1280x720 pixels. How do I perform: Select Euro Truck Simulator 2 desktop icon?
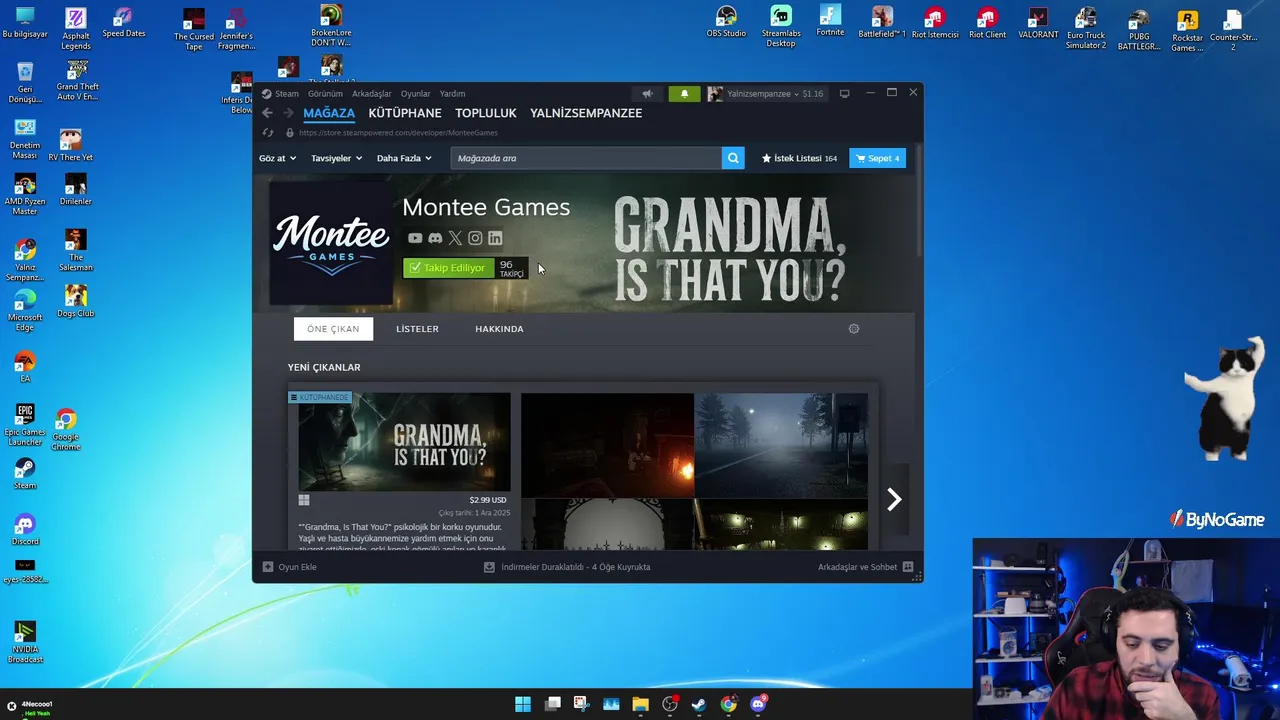1086,27
